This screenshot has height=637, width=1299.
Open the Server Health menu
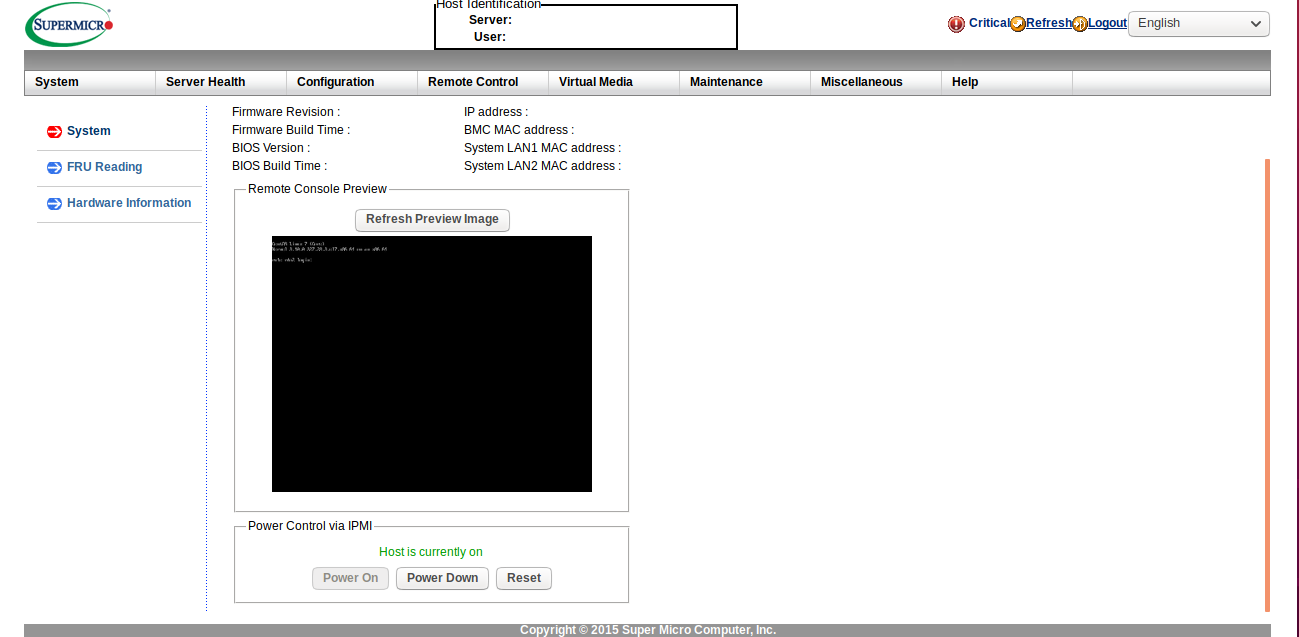pos(205,82)
